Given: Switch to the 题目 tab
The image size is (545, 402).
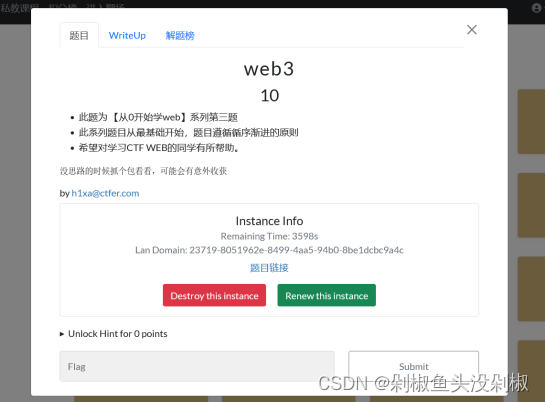Looking at the screenshot, I should (79, 35).
